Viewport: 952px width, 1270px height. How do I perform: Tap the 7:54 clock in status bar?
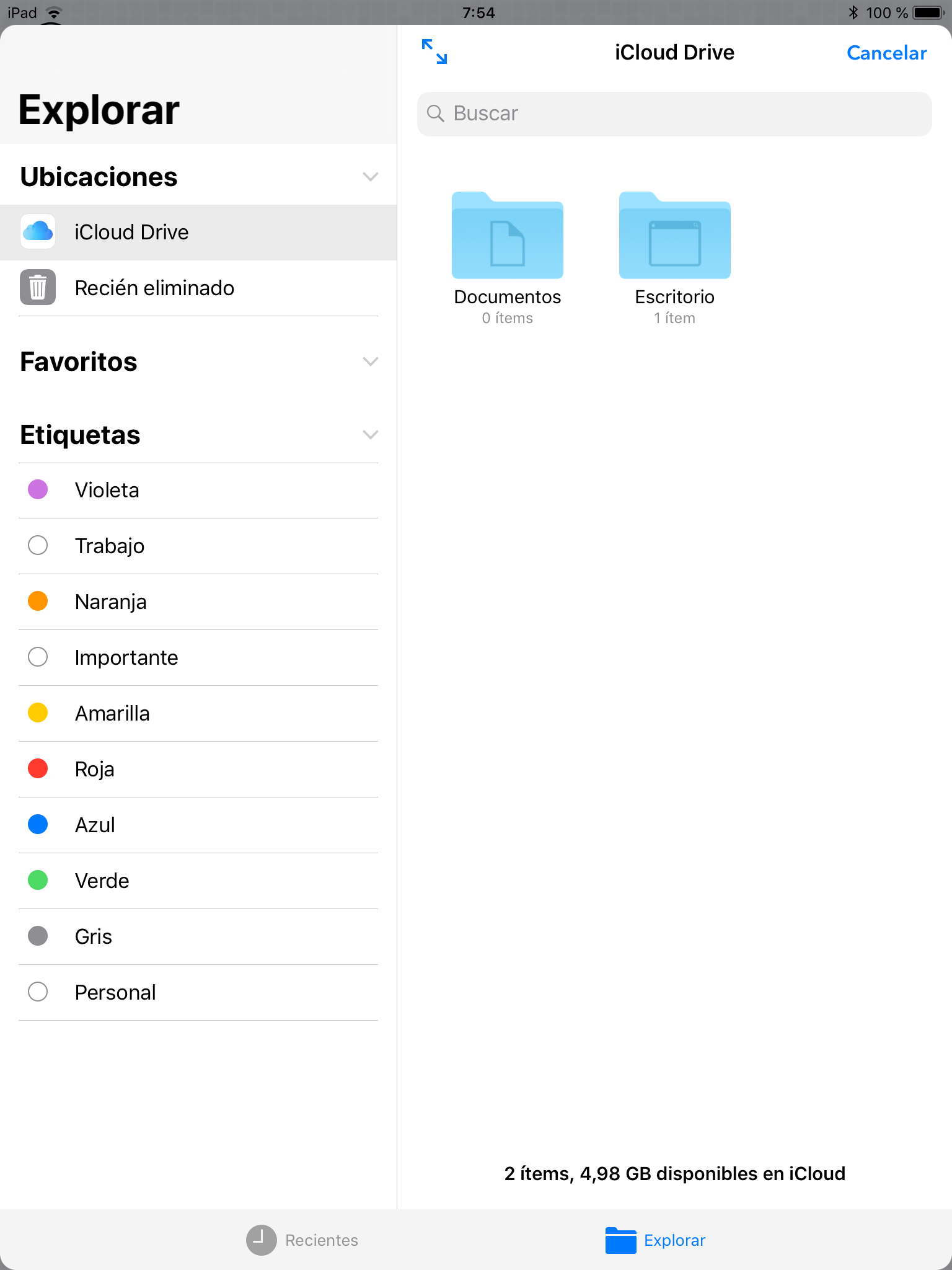point(478,13)
